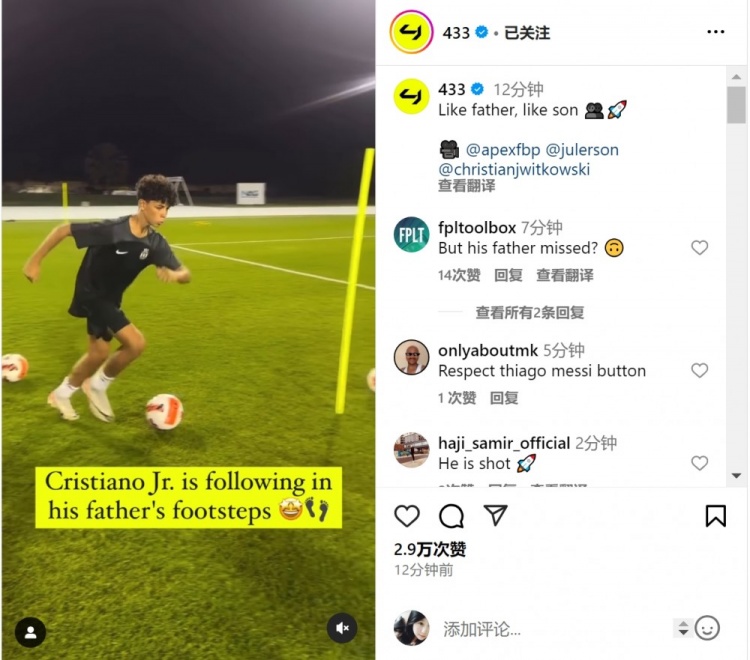Show tagged people icon on video
The height and width of the screenshot is (660, 750).
[31, 632]
